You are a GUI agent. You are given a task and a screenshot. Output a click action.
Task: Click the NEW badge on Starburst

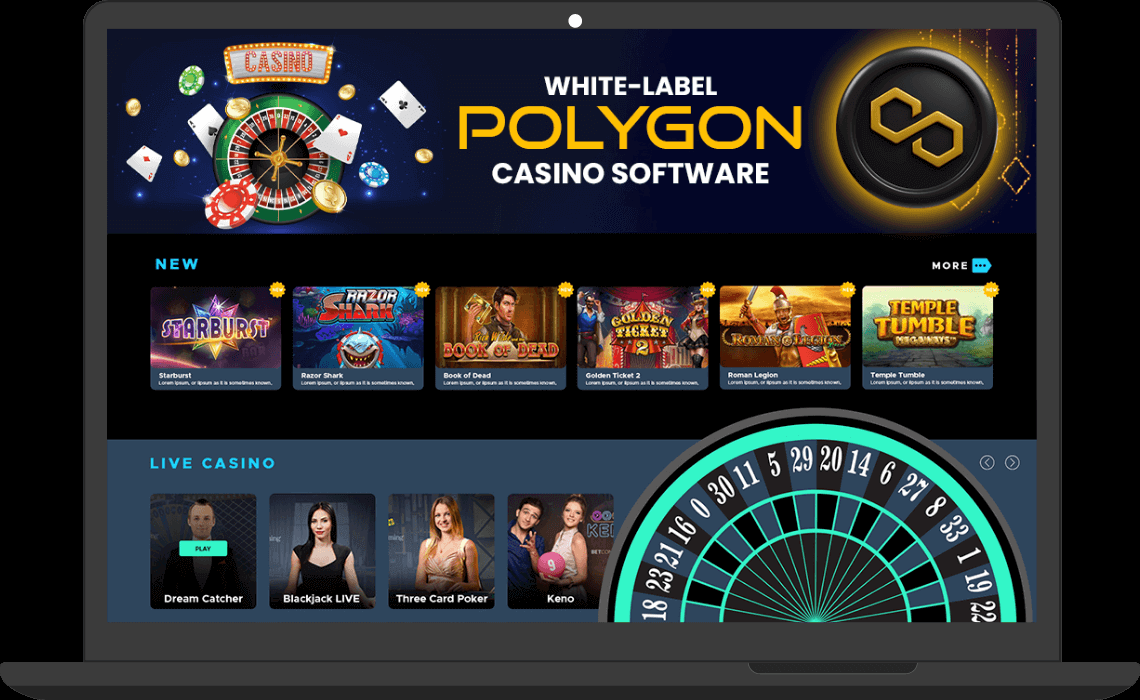(277, 289)
